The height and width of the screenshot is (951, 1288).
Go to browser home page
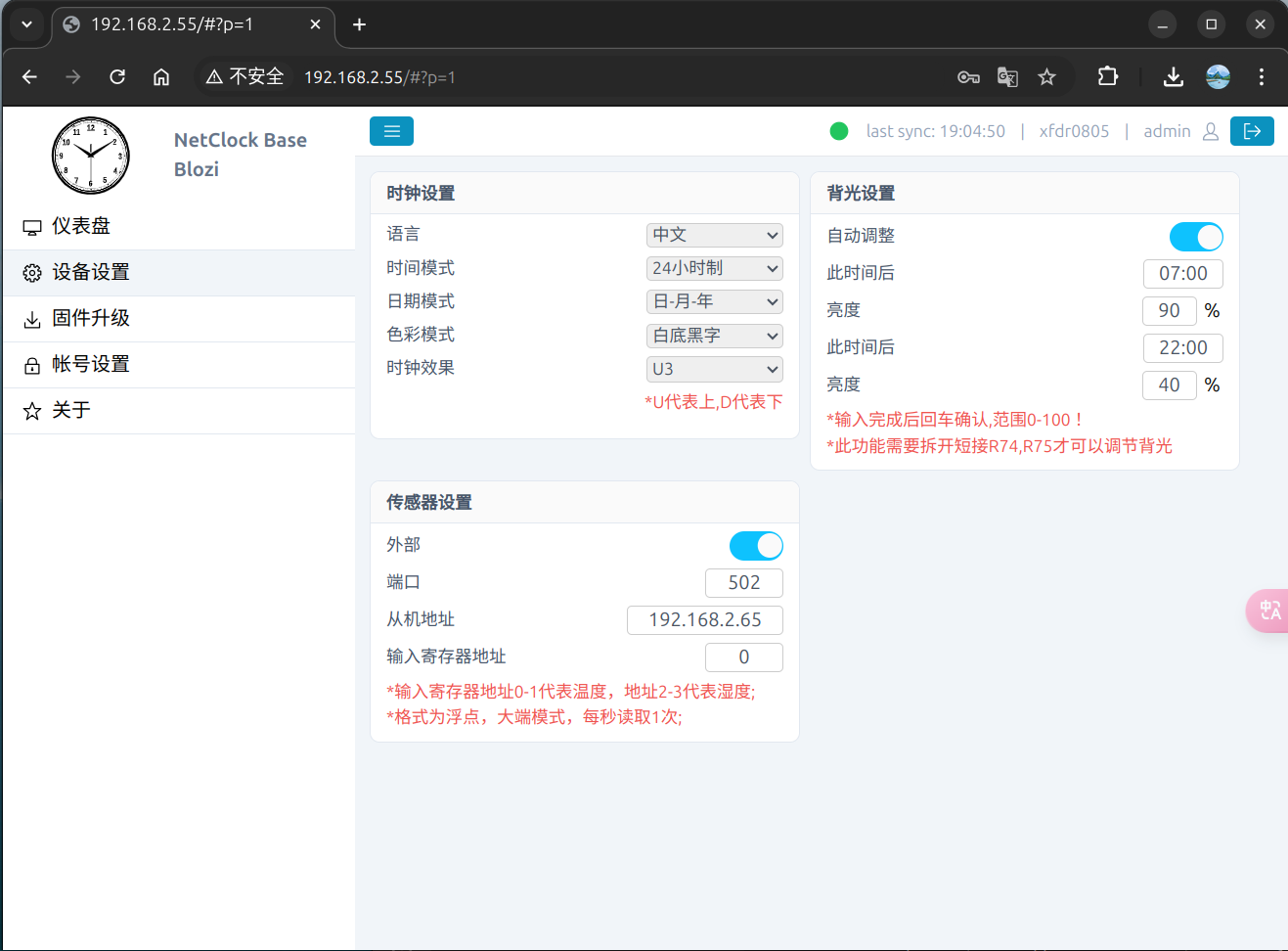pos(161,76)
